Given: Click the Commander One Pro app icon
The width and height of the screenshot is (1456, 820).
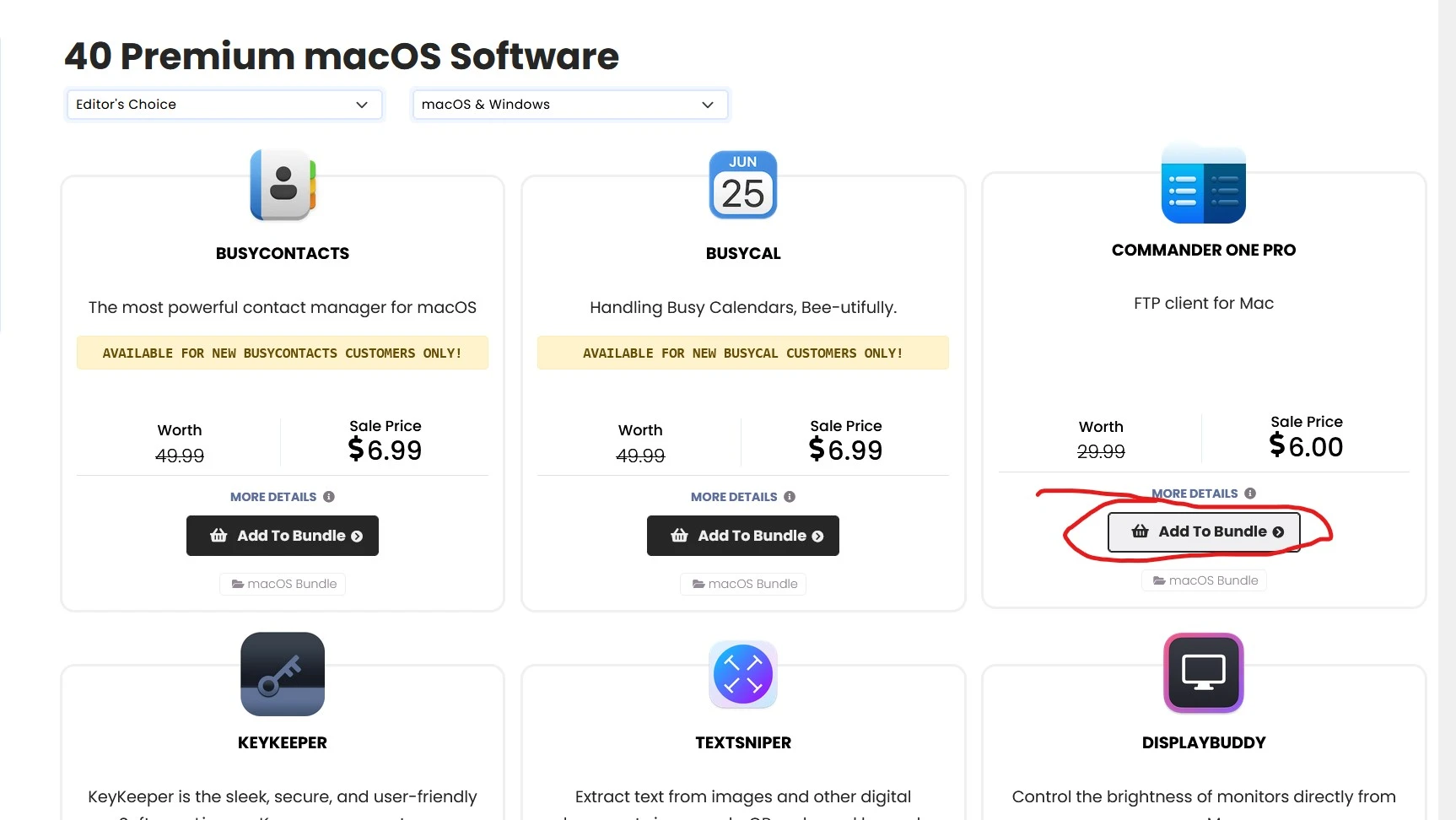Looking at the screenshot, I should [x=1204, y=183].
